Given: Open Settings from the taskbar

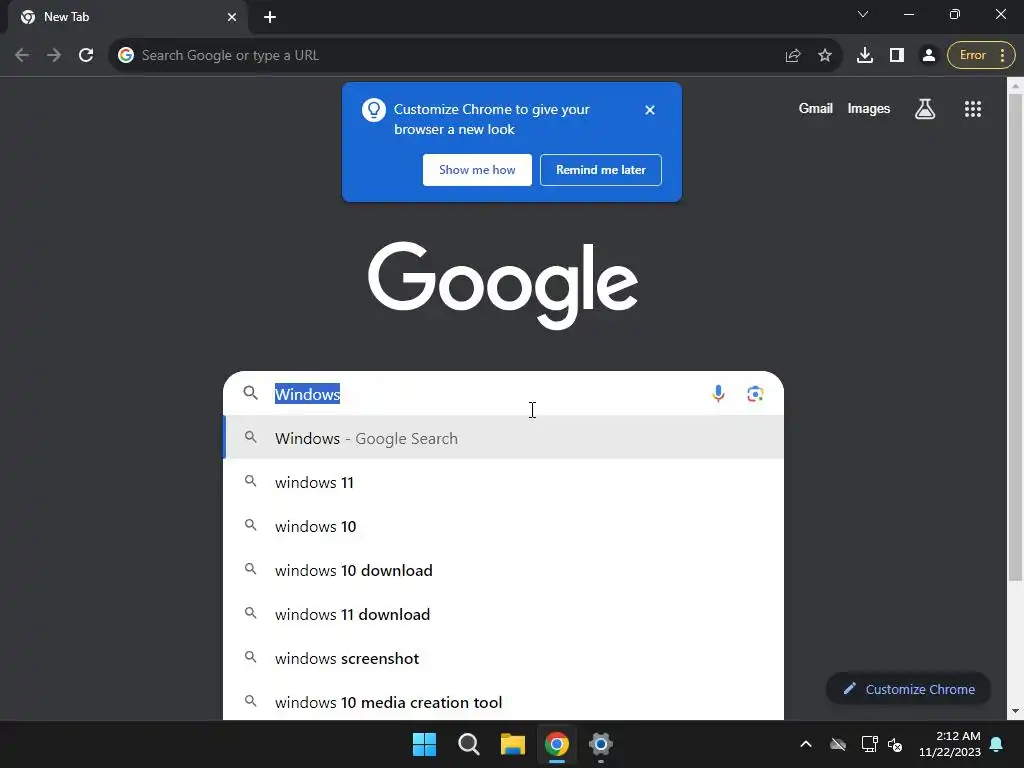Looking at the screenshot, I should pos(601,744).
